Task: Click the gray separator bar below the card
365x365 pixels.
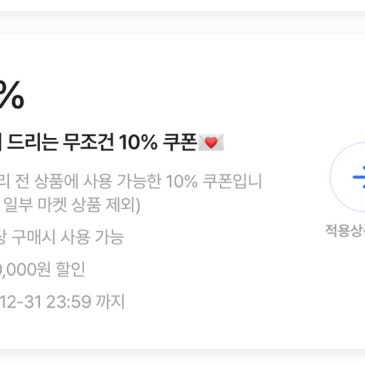Action: point(182,357)
